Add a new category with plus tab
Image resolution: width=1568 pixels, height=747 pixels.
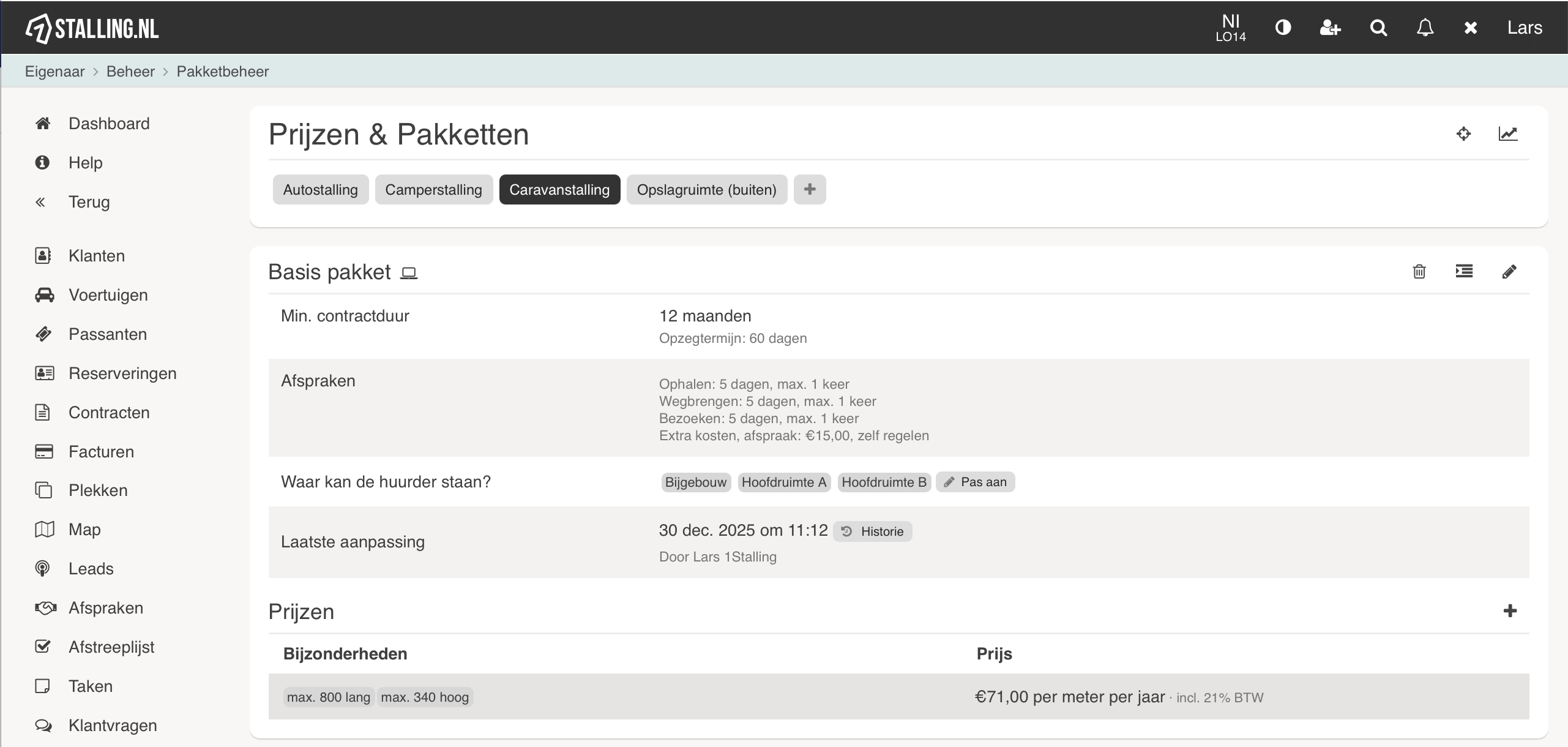pos(809,189)
